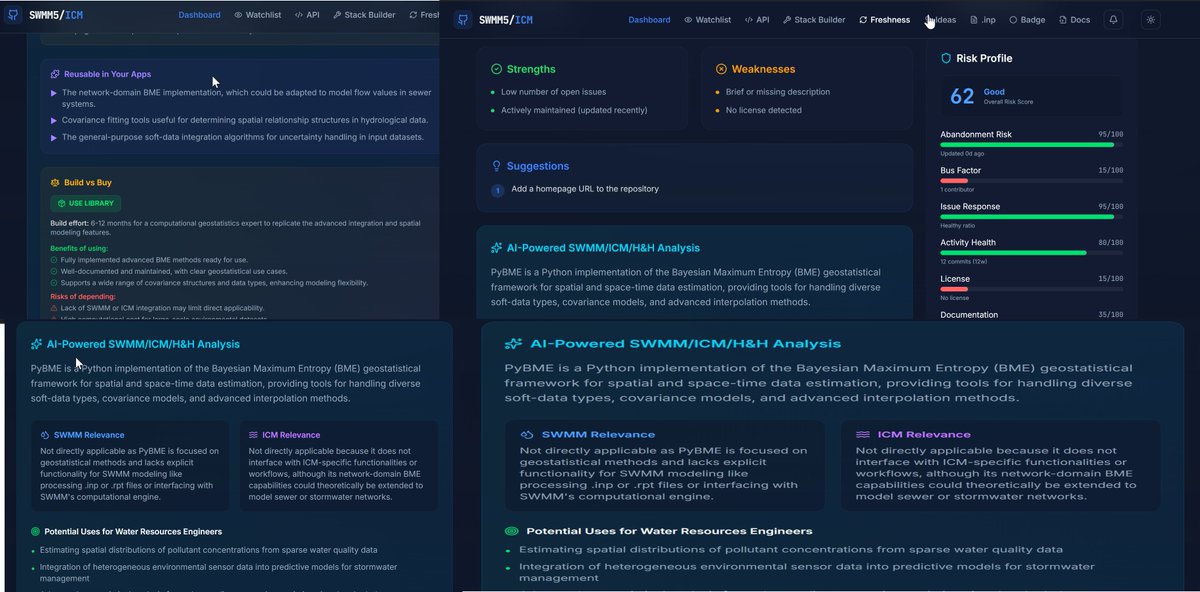
Task: Click the Strengths checkmark circle icon
Action: (x=496, y=69)
